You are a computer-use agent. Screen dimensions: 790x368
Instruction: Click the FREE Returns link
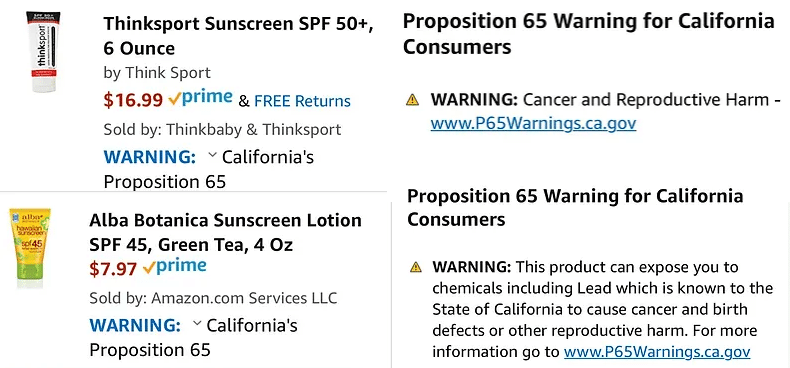(x=302, y=101)
